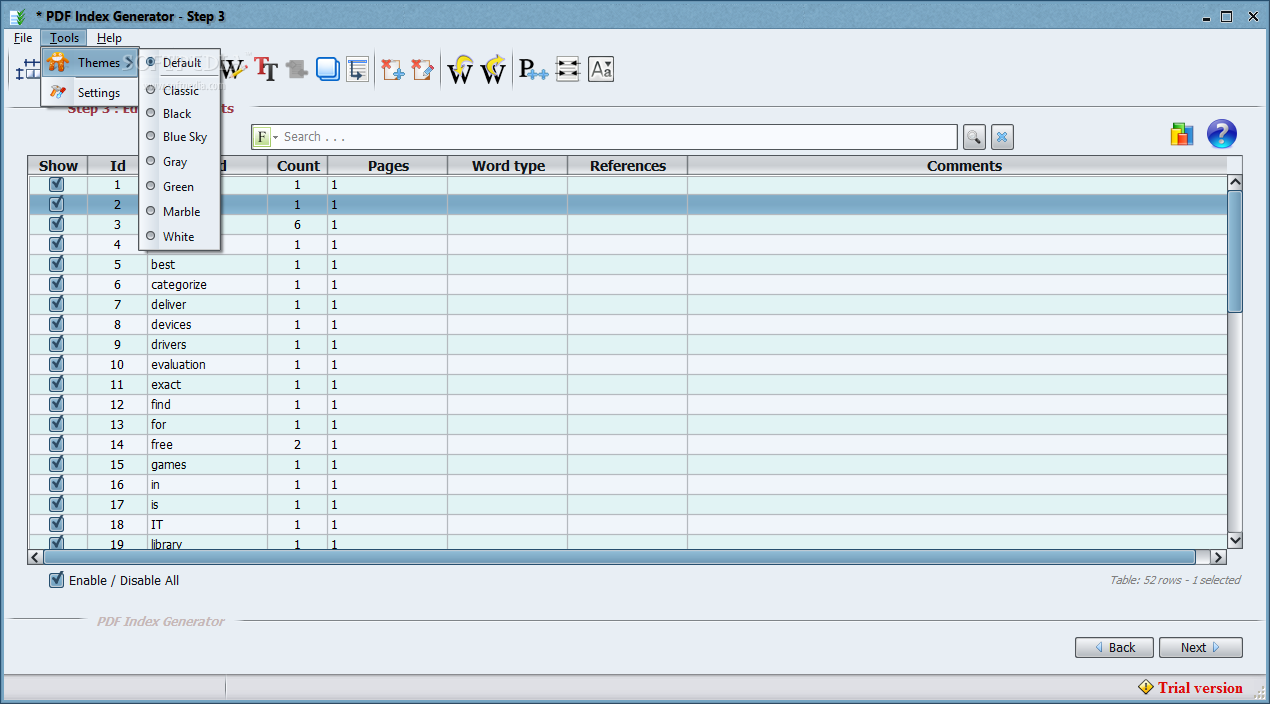This screenshot has width=1270, height=704.
Task: Select the Black theme radio button
Action: point(151,113)
